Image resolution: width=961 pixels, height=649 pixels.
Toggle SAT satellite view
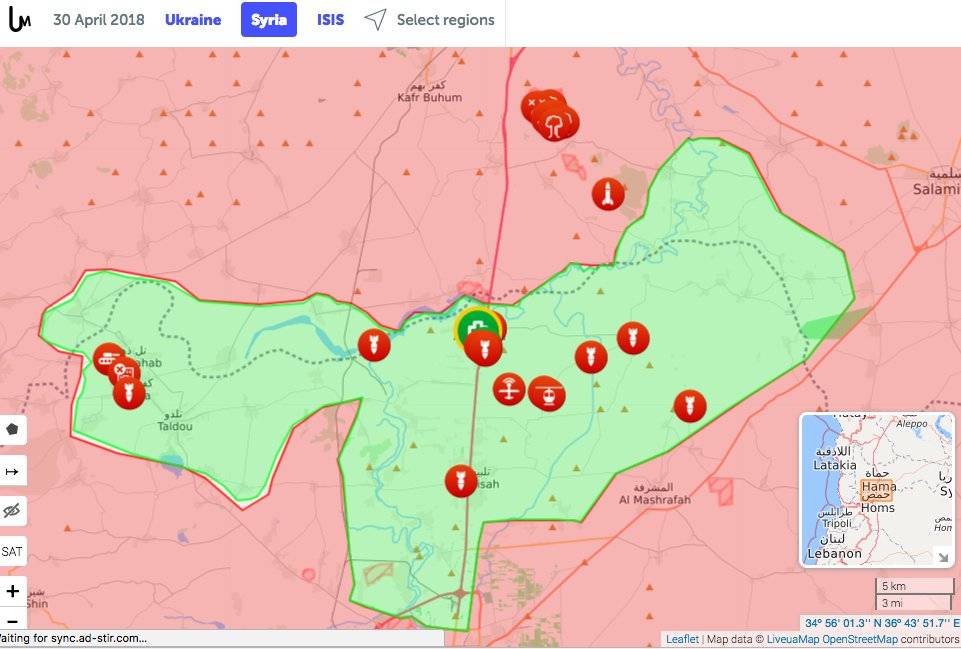click(x=12, y=552)
